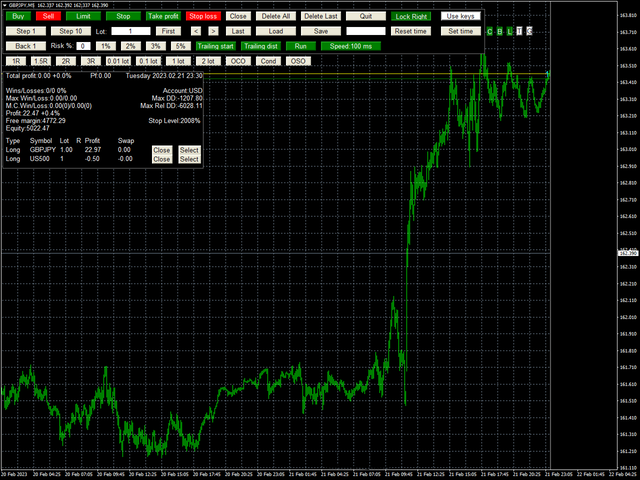Select the US500 position row
The height and width of the screenshot is (480, 640).
click(189, 158)
